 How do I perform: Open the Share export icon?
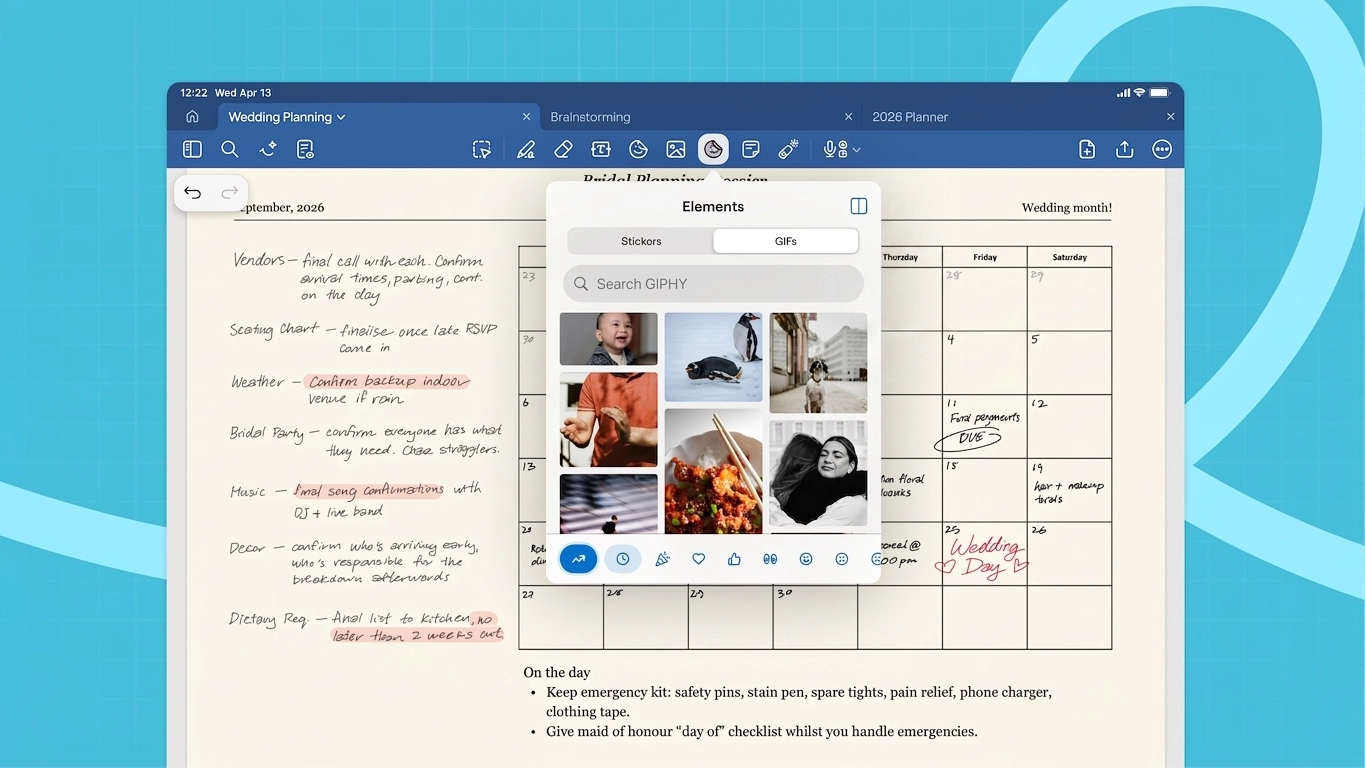click(1125, 149)
